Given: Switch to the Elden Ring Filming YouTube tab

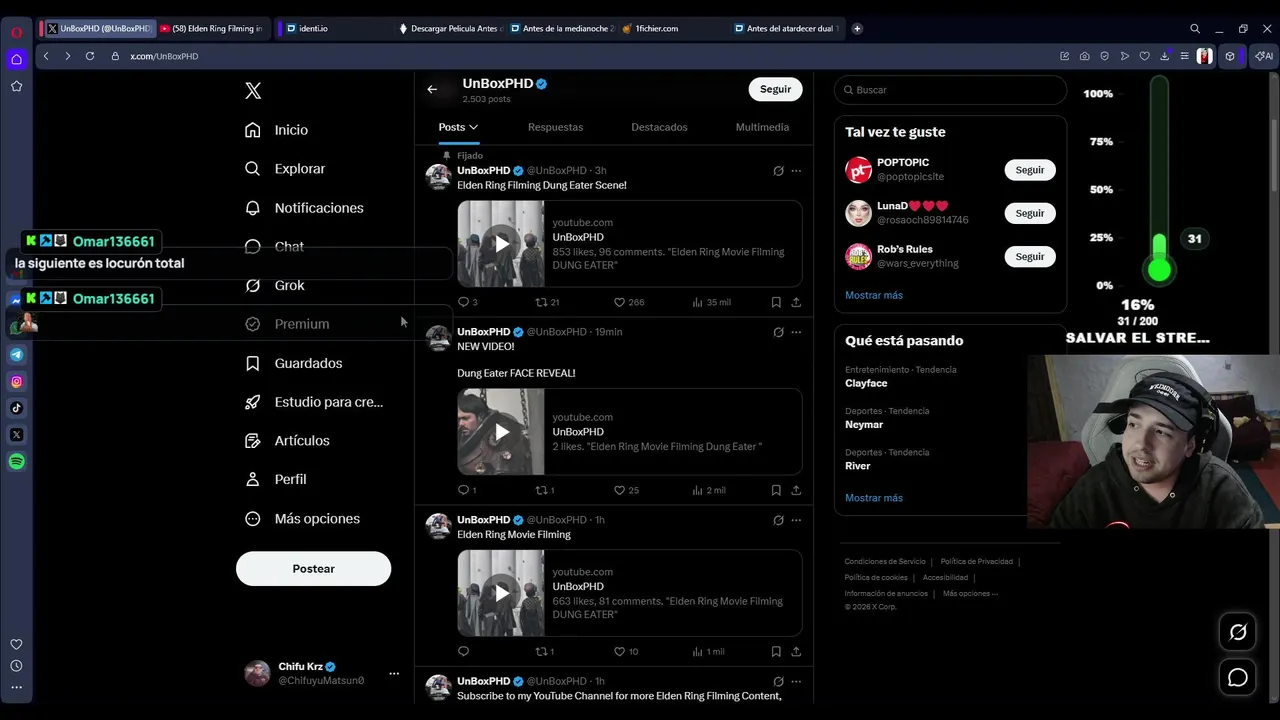Looking at the screenshot, I should 214,29.
